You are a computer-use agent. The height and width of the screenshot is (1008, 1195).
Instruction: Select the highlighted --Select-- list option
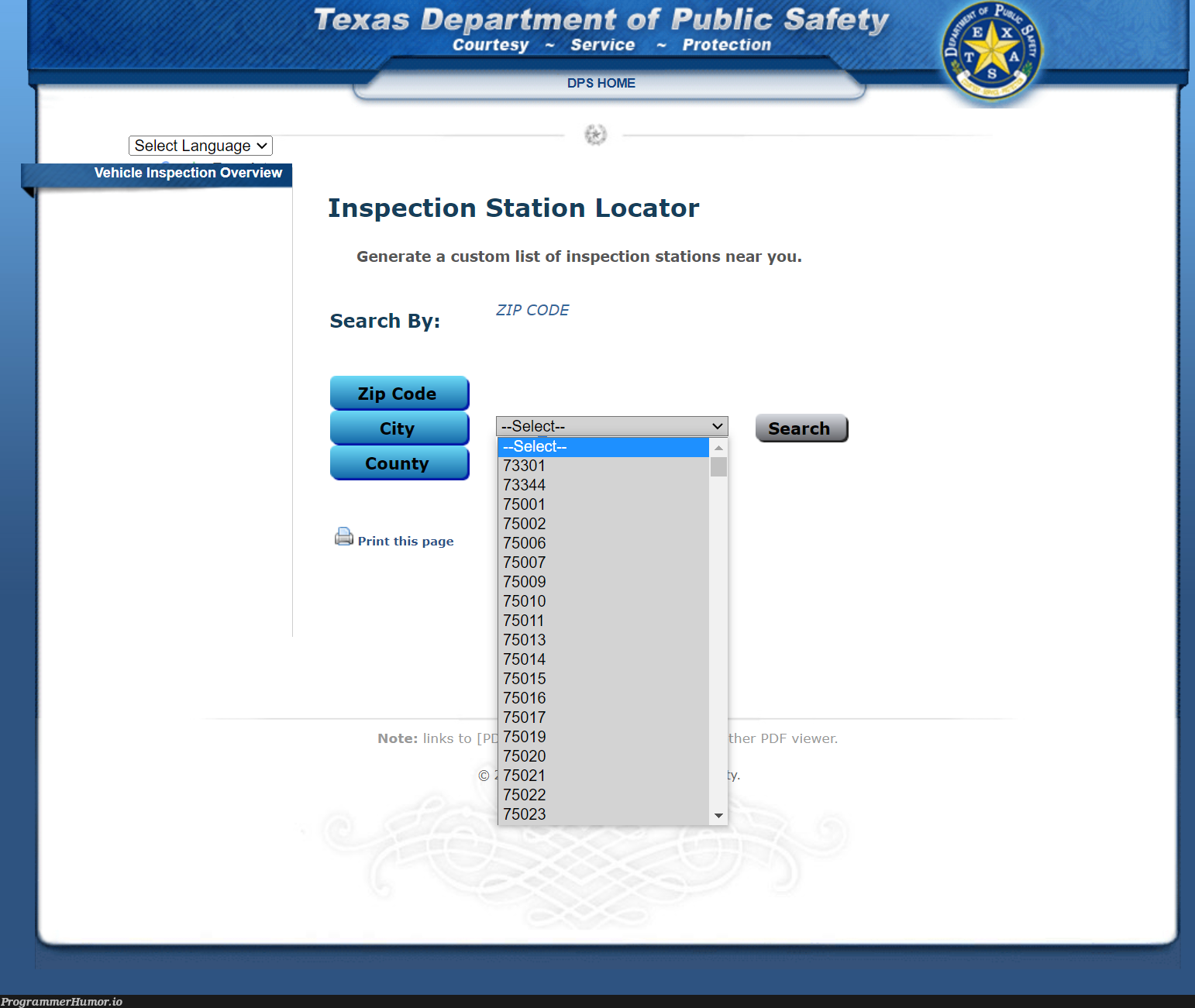tap(603, 447)
